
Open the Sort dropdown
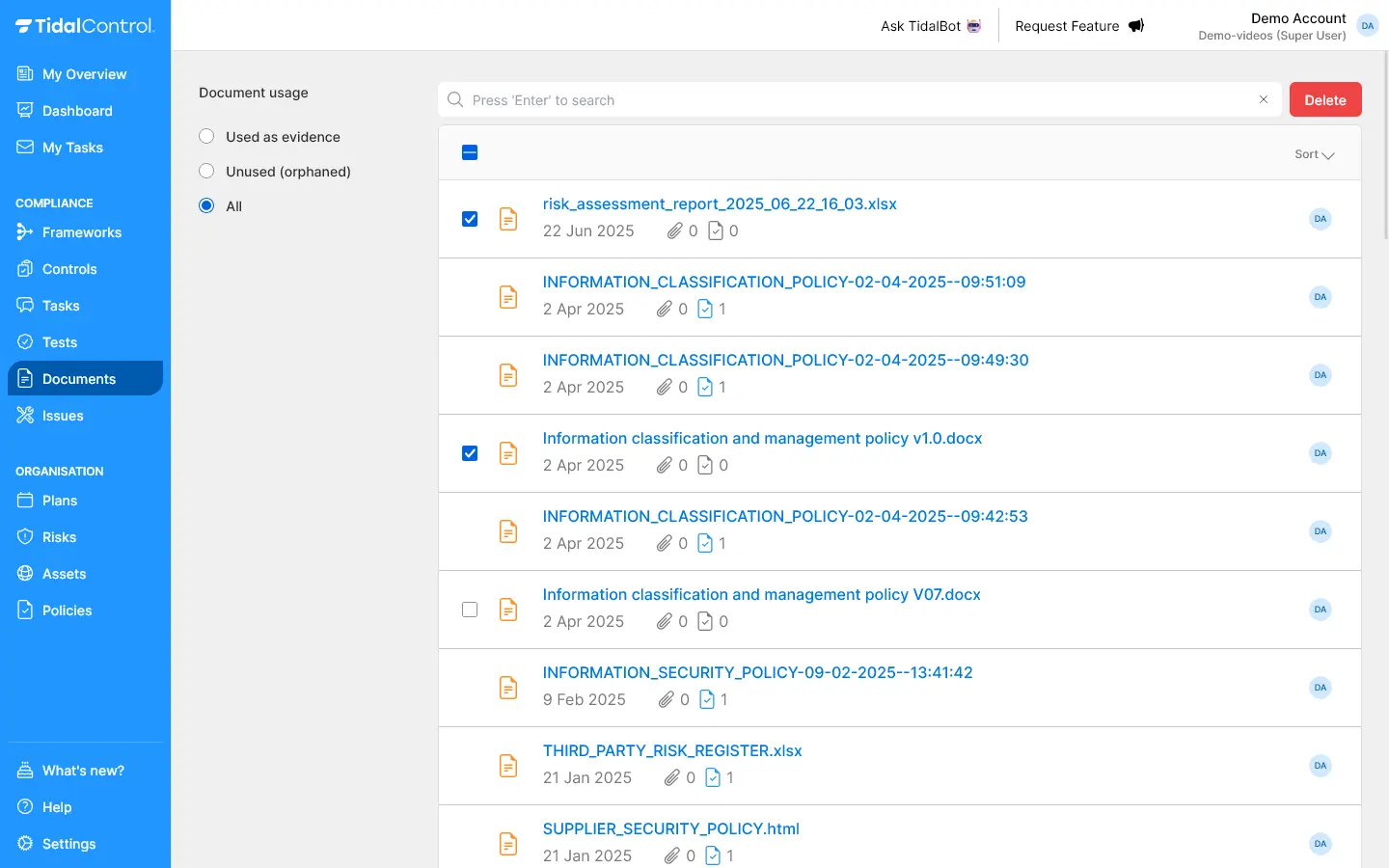tap(1314, 154)
